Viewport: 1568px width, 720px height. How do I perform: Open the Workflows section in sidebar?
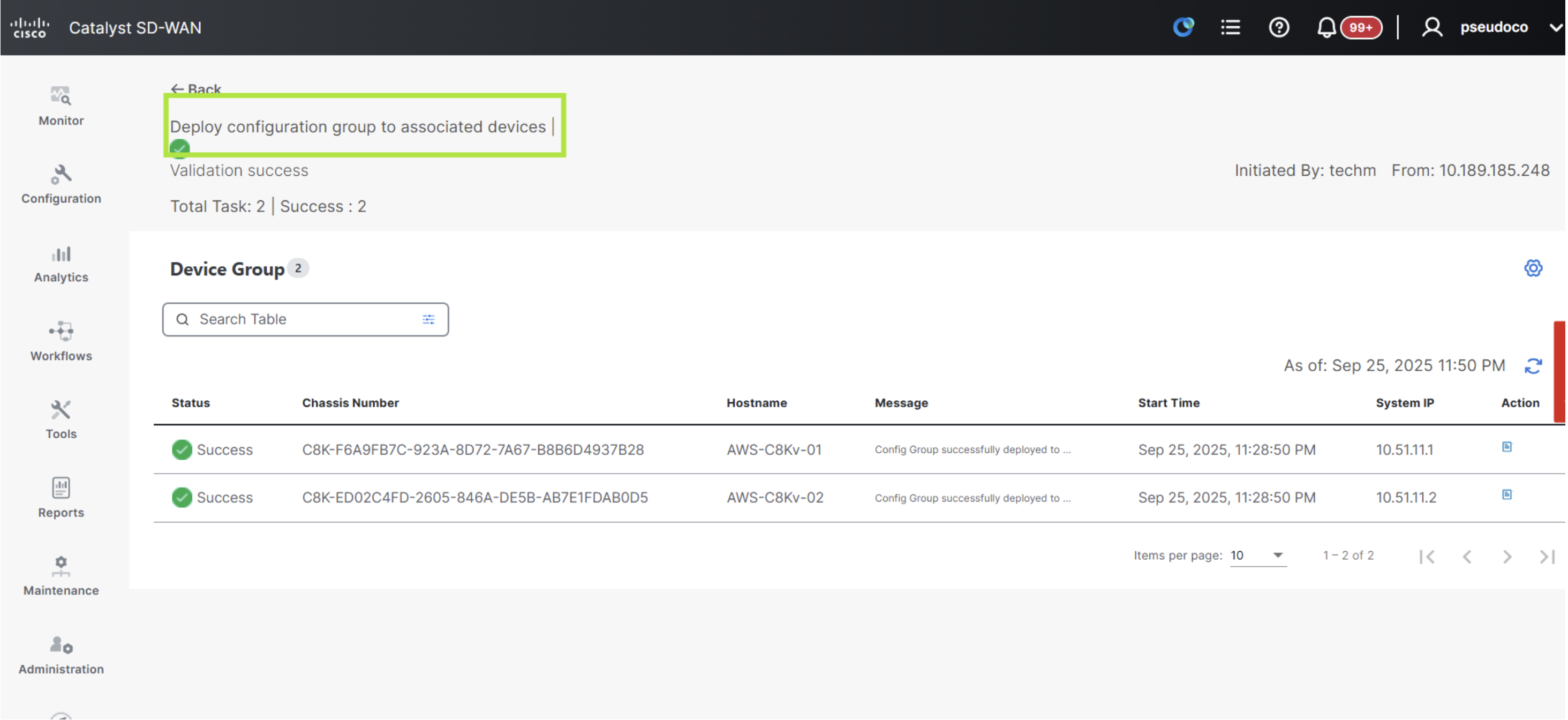(61, 342)
